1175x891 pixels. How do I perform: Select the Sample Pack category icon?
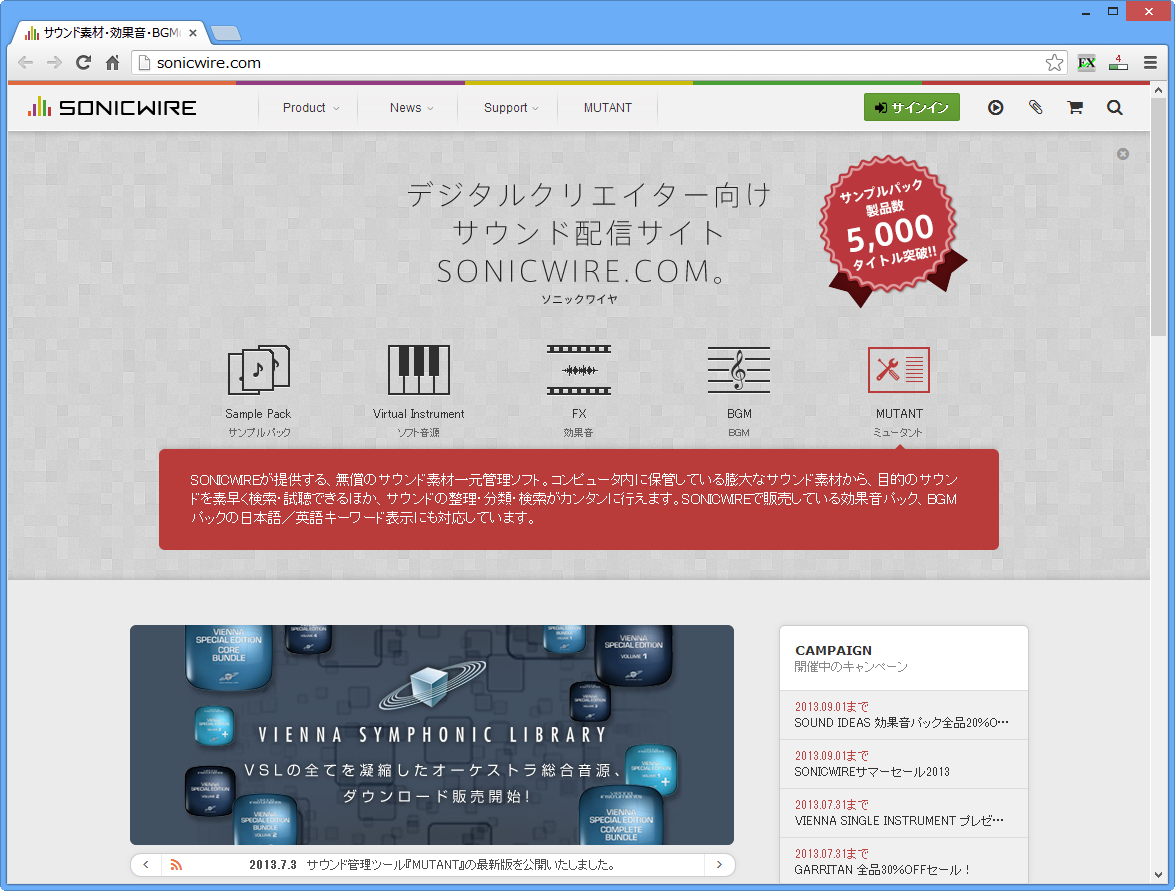pyautogui.click(x=259, y=370)
